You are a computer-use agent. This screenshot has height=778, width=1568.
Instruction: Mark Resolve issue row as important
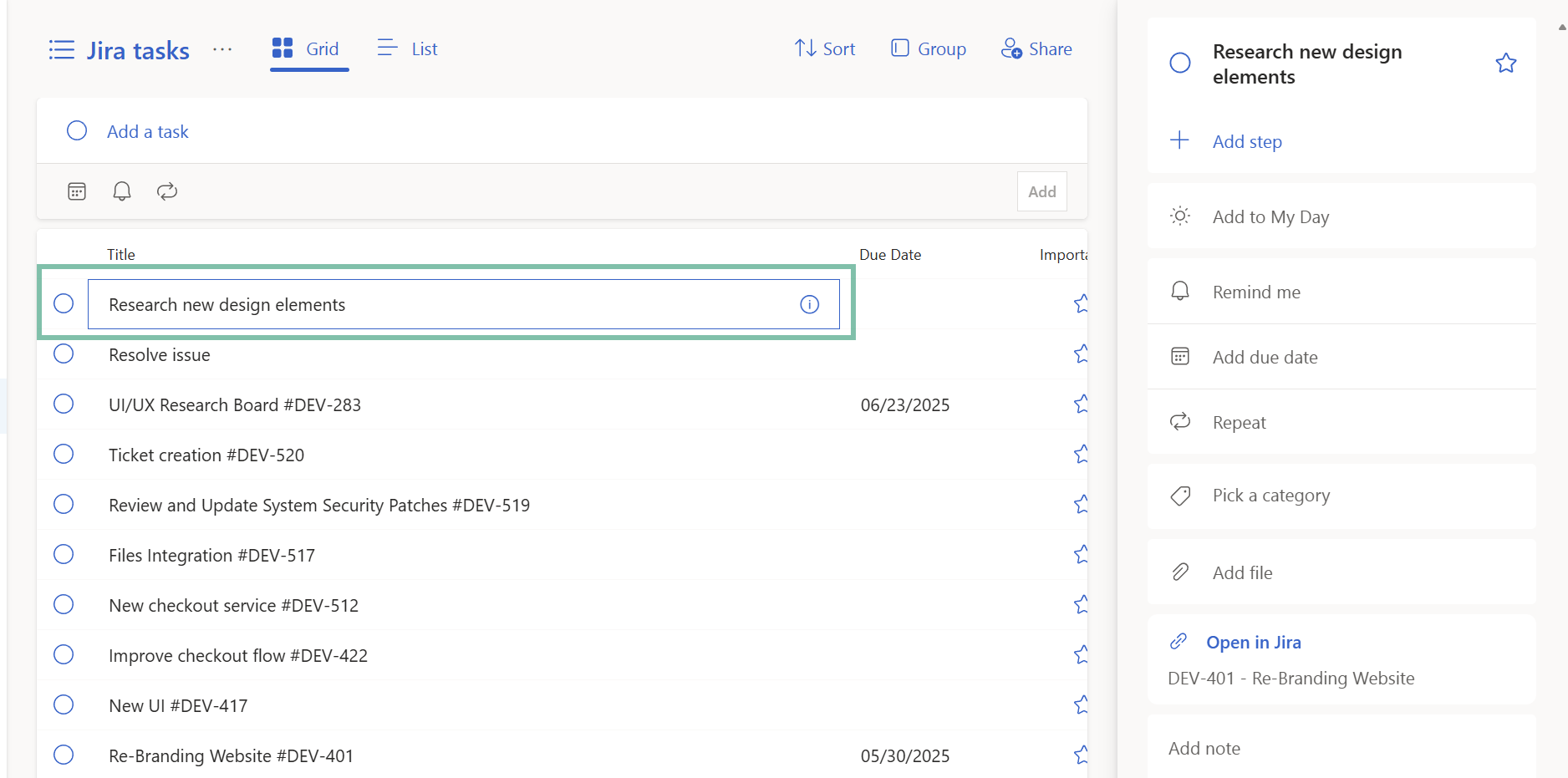[1080, 354]
